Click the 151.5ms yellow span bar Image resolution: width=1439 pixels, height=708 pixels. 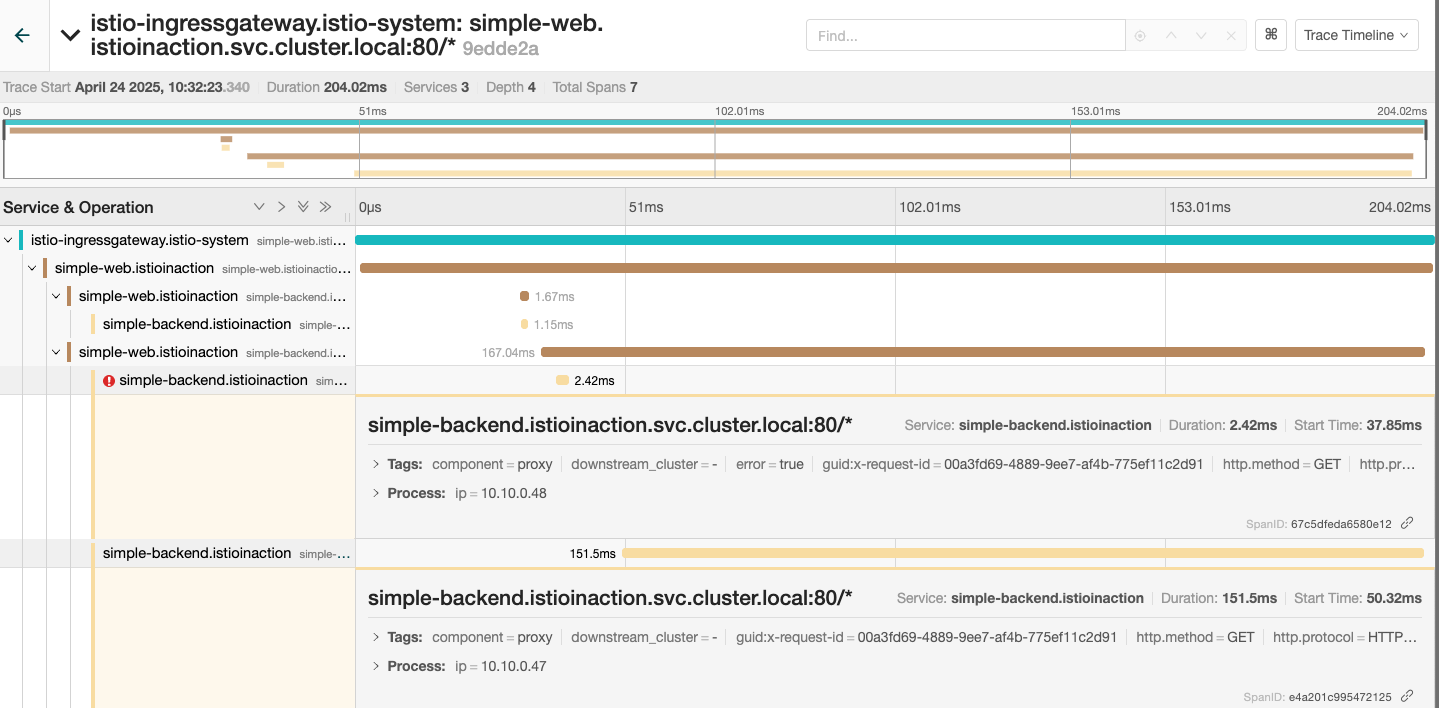point(1022,553)
